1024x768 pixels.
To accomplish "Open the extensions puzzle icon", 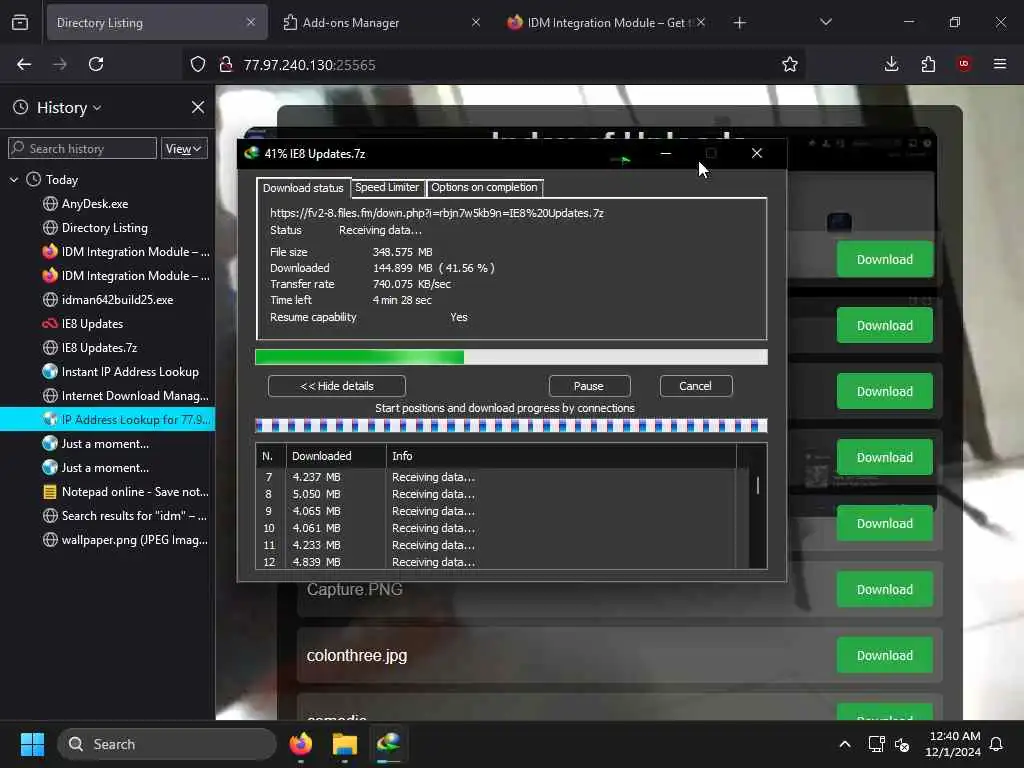I will 928,64.
